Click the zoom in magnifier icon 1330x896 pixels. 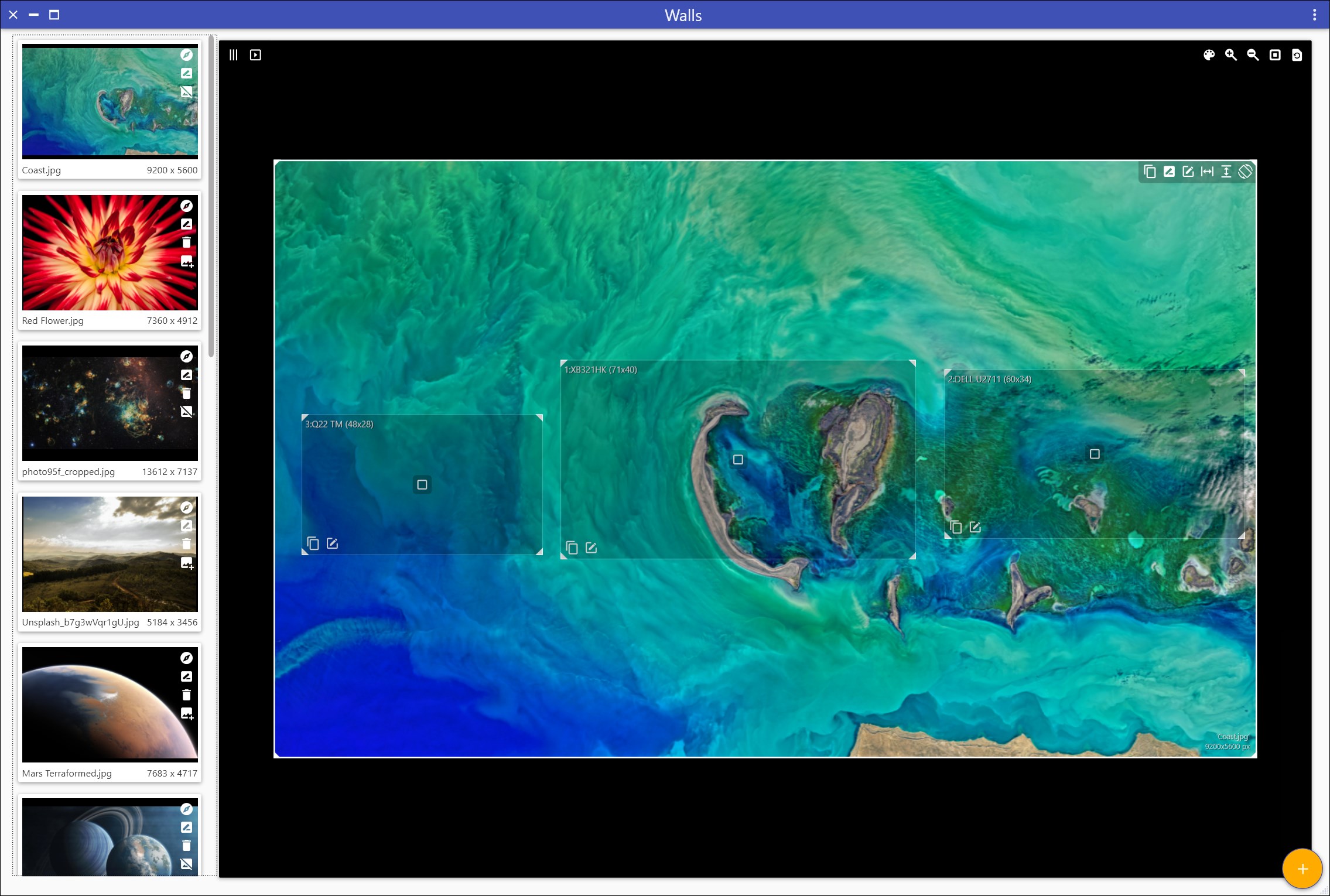(x=1231, y=55)
